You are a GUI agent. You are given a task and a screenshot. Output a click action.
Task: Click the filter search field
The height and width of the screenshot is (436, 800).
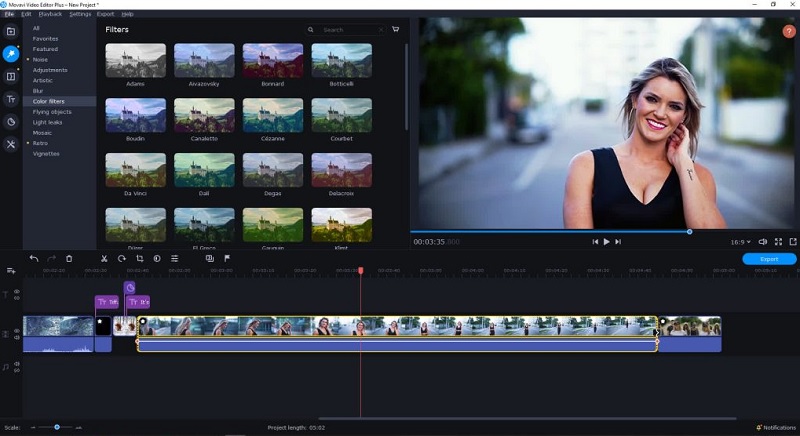tap(346, 30)
